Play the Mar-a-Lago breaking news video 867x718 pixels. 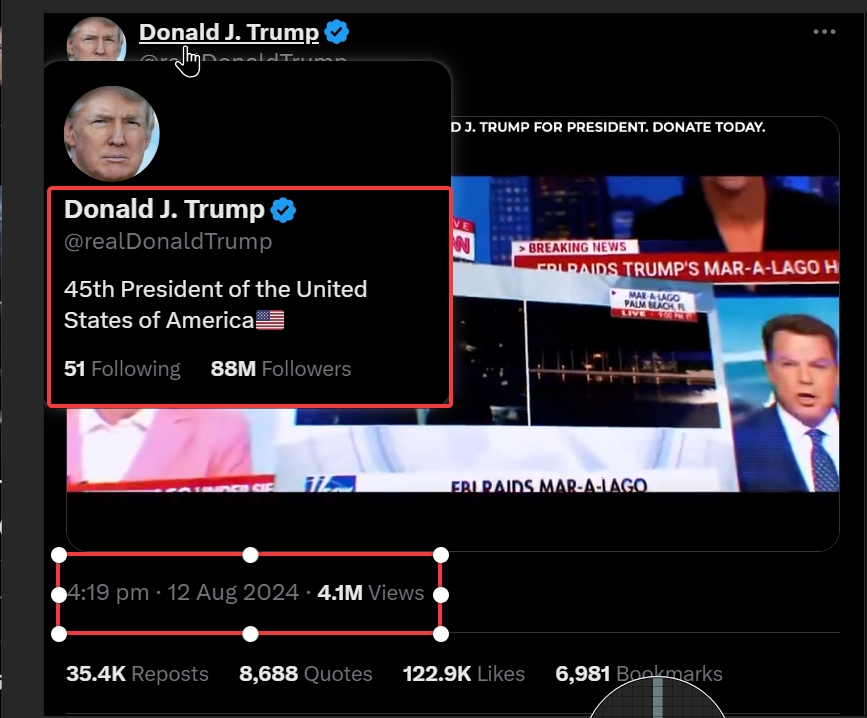point(453,334)
